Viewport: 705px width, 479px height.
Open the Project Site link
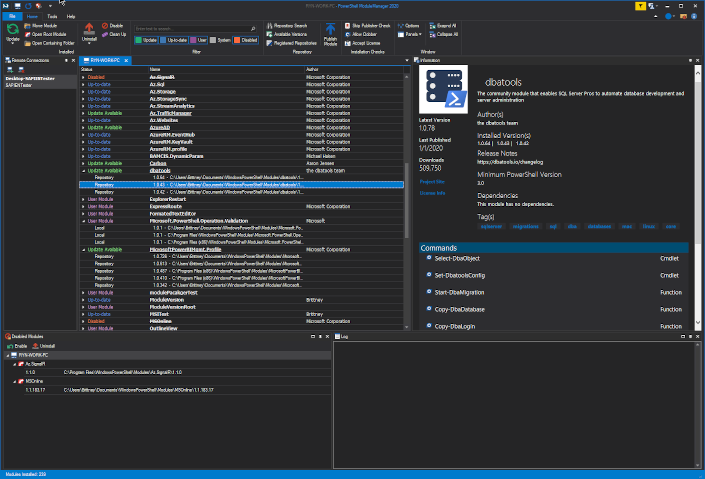click(x=432, y=182)
